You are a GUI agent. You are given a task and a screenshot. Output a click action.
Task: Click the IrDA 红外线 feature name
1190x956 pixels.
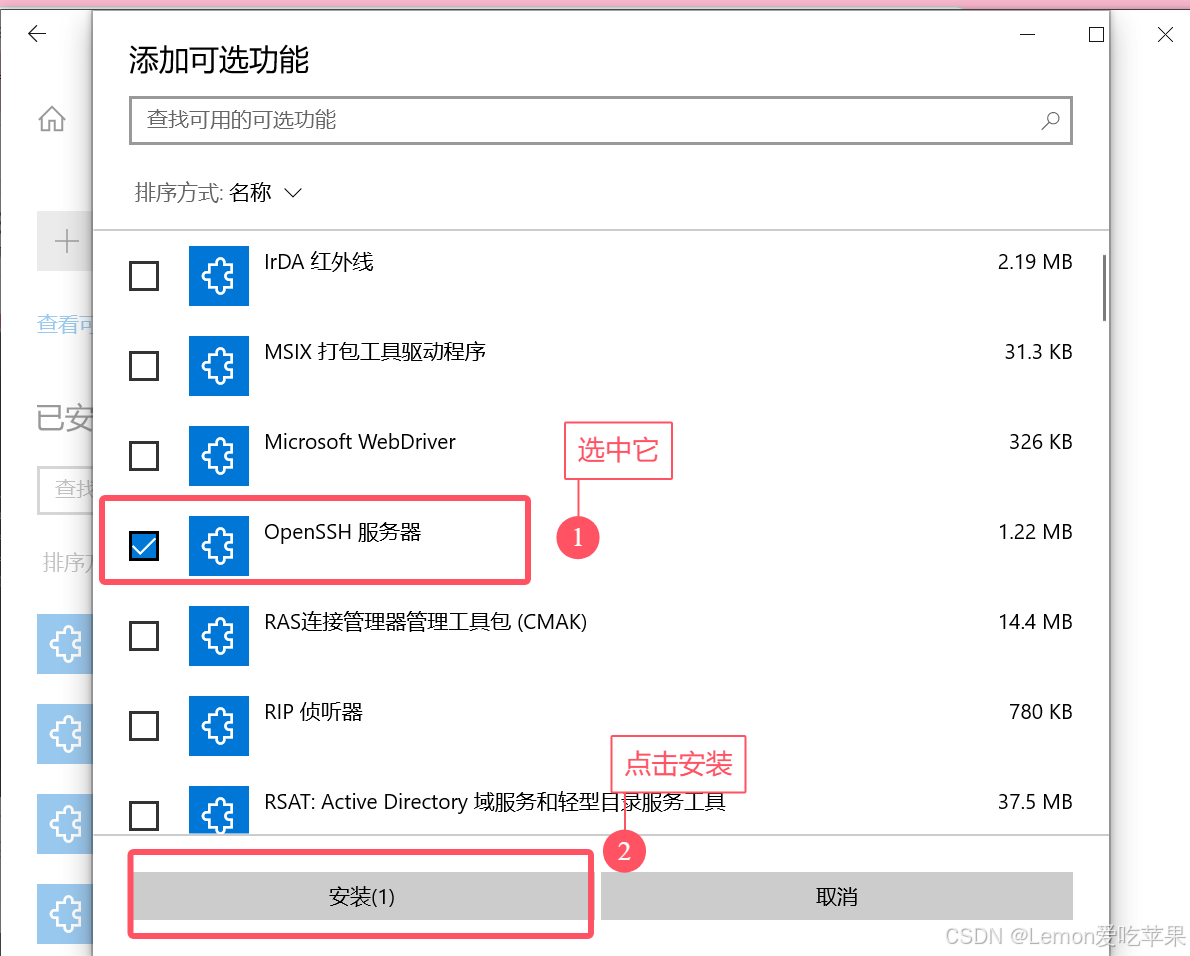pyautogui.click(x=319, y=262)
